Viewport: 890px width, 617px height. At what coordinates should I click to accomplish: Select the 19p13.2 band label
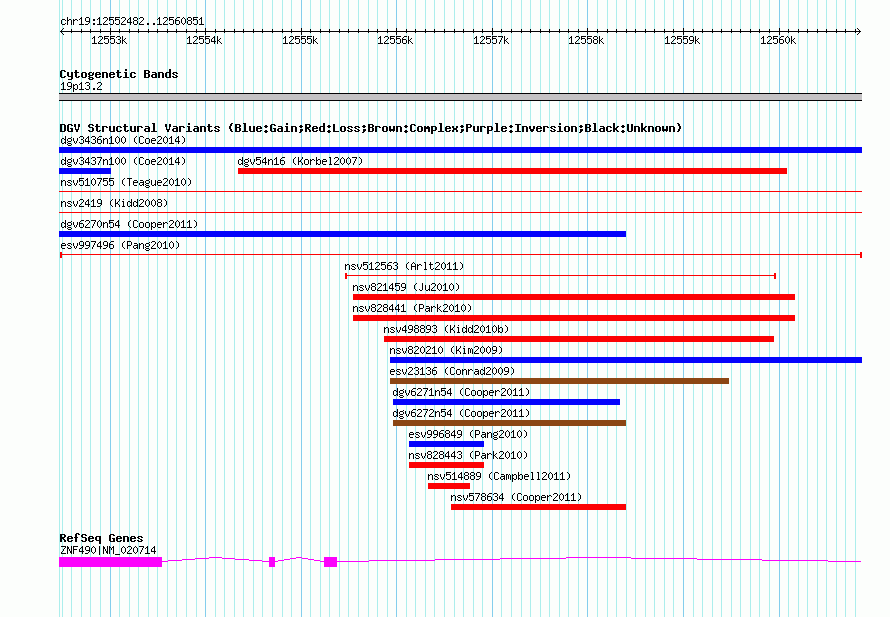coord(81,86)
